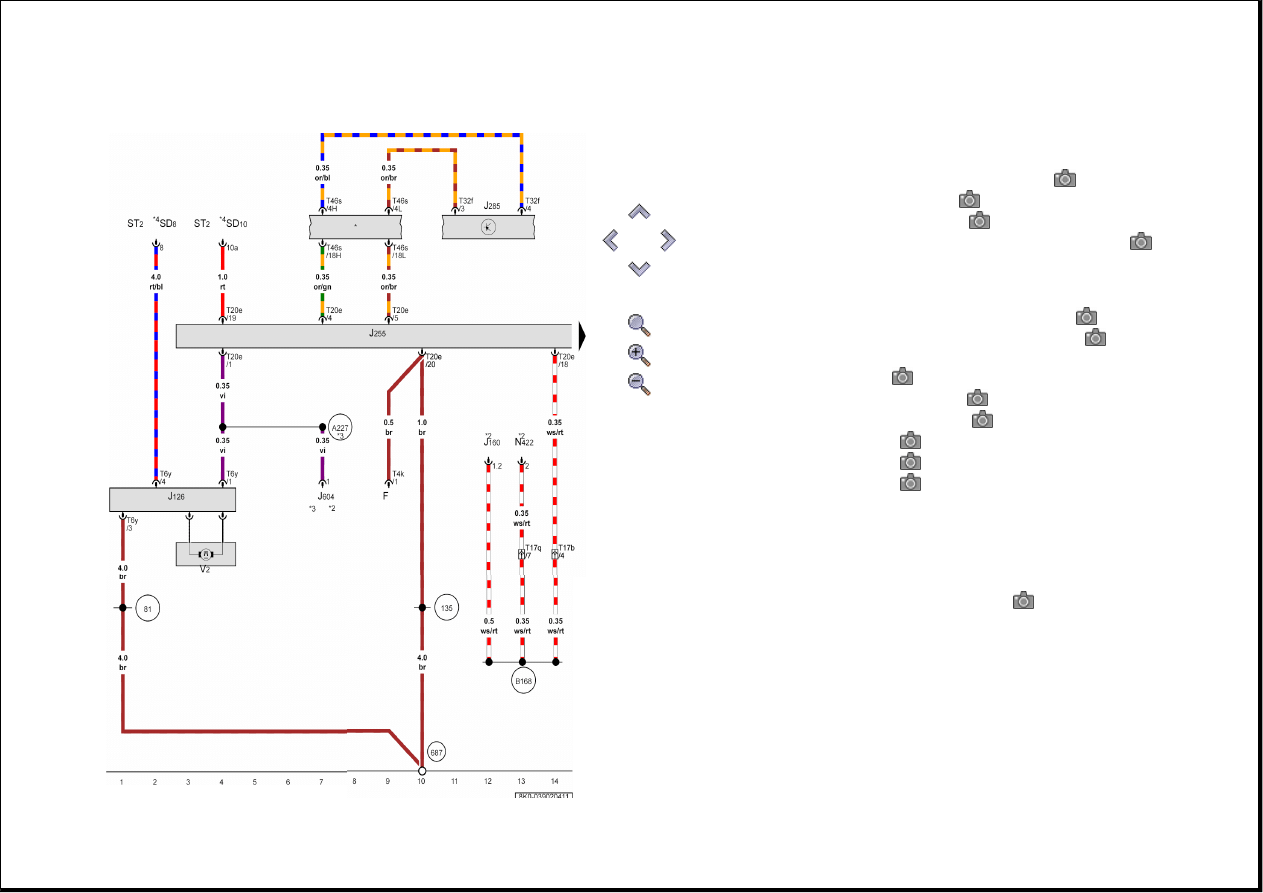Pan the diagram right with the right chevron
Viewport: 1263px width, 893px height.
pyautogui.click(x=667, y=240)
